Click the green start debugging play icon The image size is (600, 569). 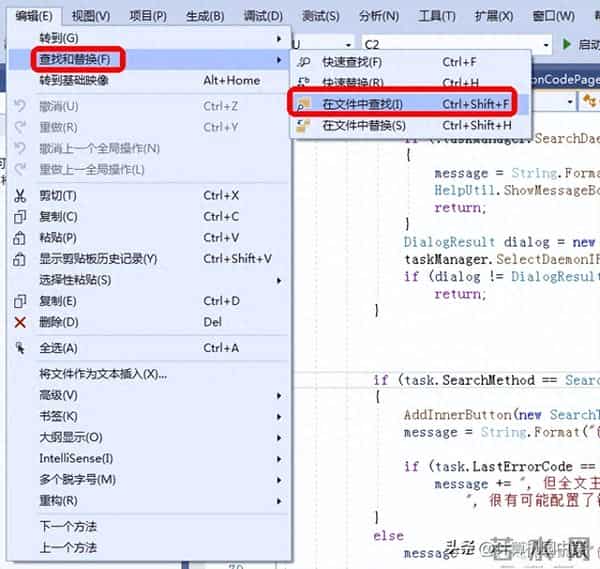pos(567,44)
